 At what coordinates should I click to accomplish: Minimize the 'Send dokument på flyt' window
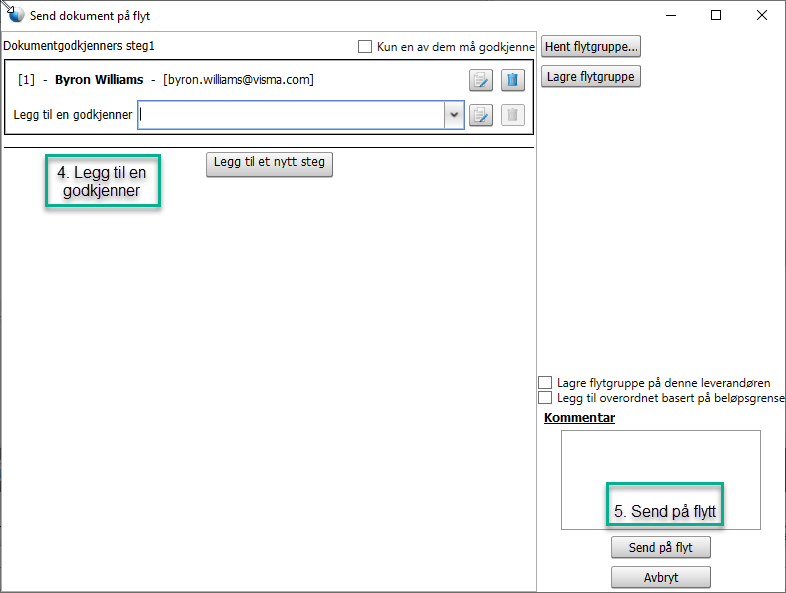coord(671,15)
